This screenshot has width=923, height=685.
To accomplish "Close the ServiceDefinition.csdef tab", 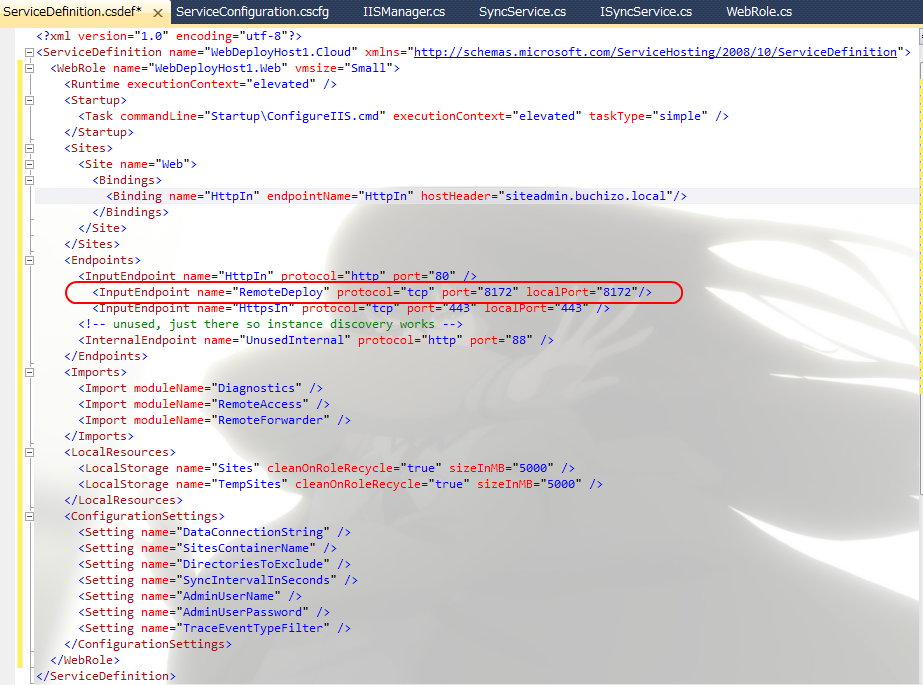I will coord(158,12).
